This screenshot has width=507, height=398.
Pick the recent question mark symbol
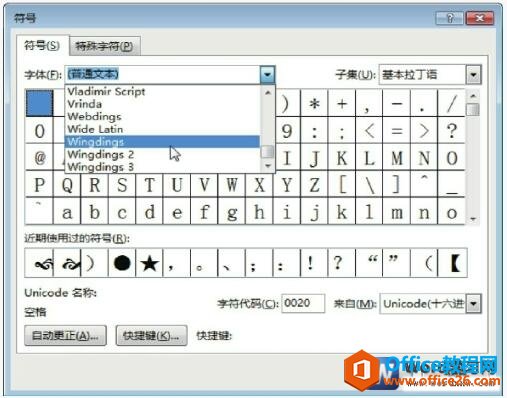tap(342, 263)
